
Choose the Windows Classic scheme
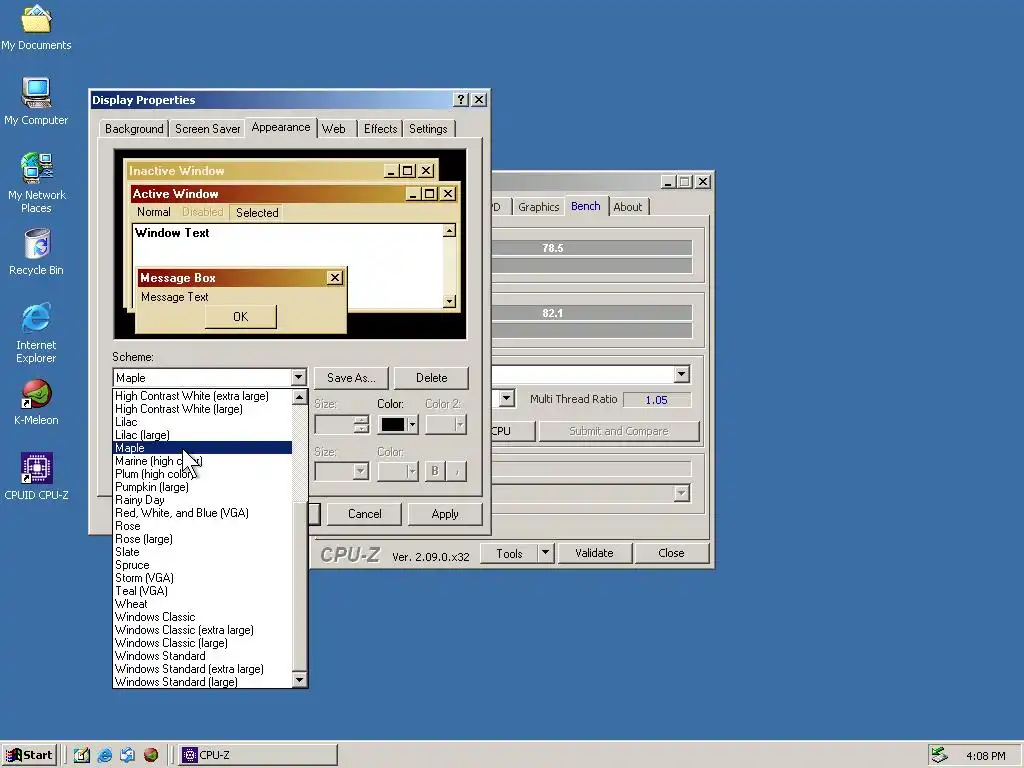pos(202,617)
